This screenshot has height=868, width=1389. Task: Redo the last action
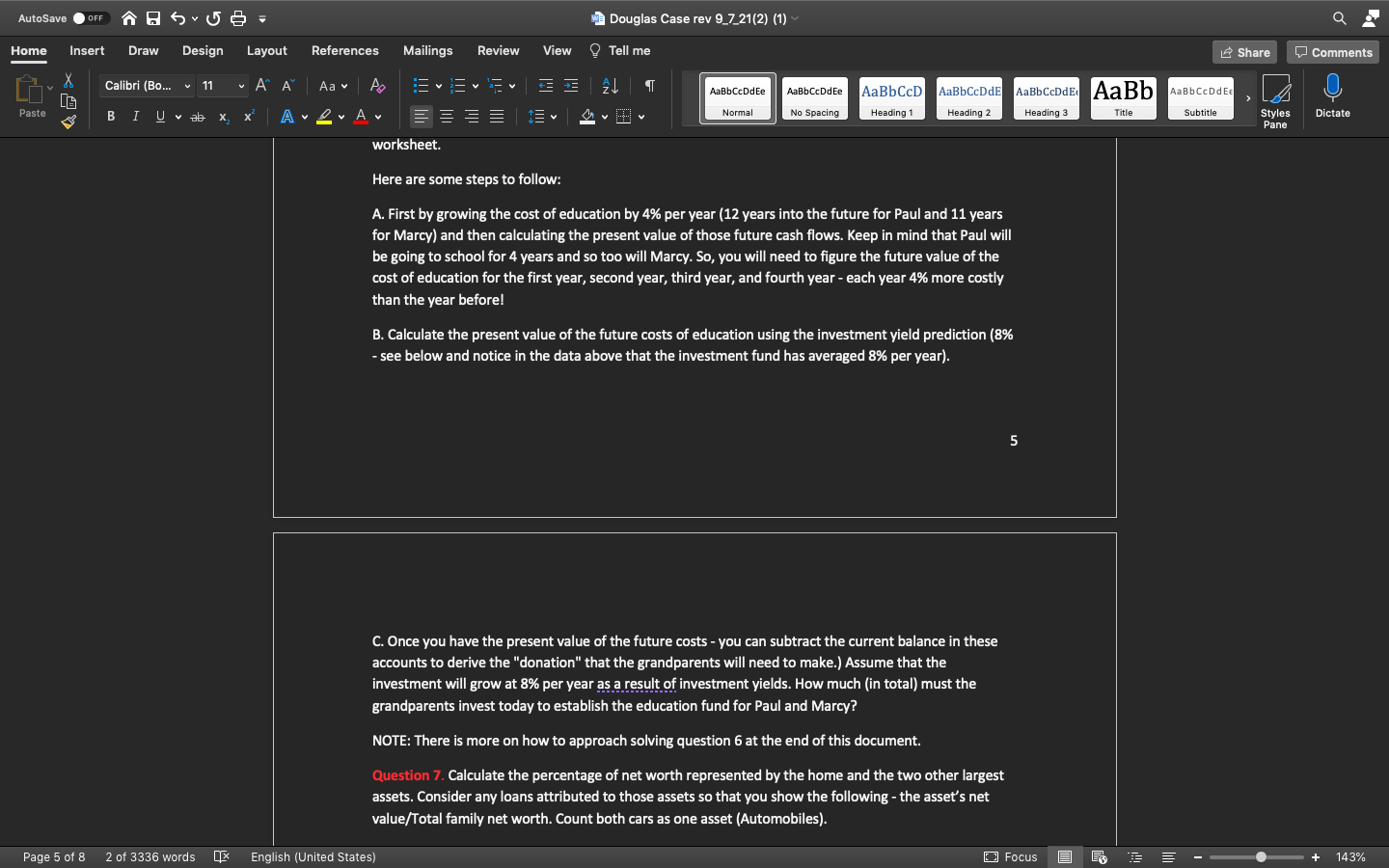click(213, 18)
